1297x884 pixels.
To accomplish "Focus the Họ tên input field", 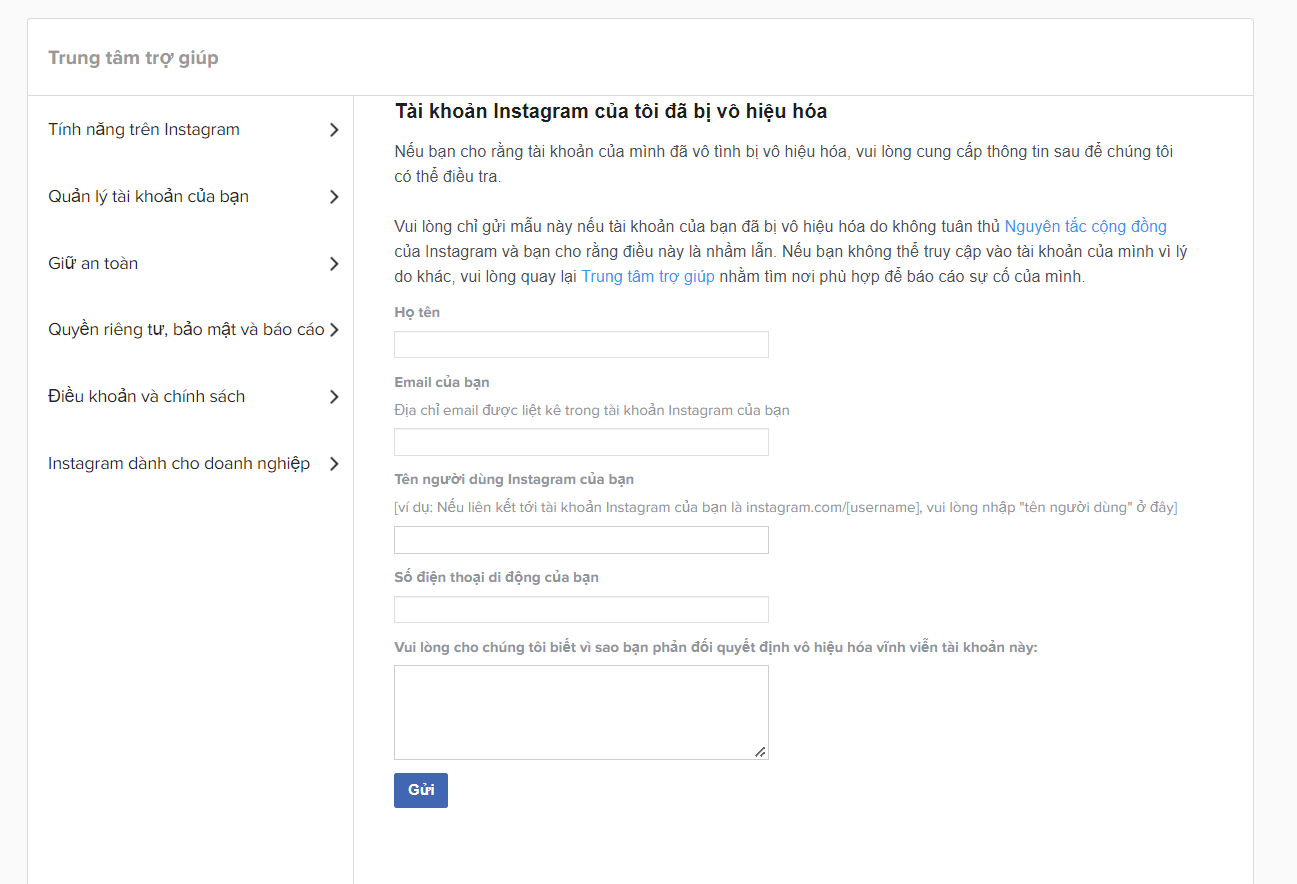I will [581, 345].
